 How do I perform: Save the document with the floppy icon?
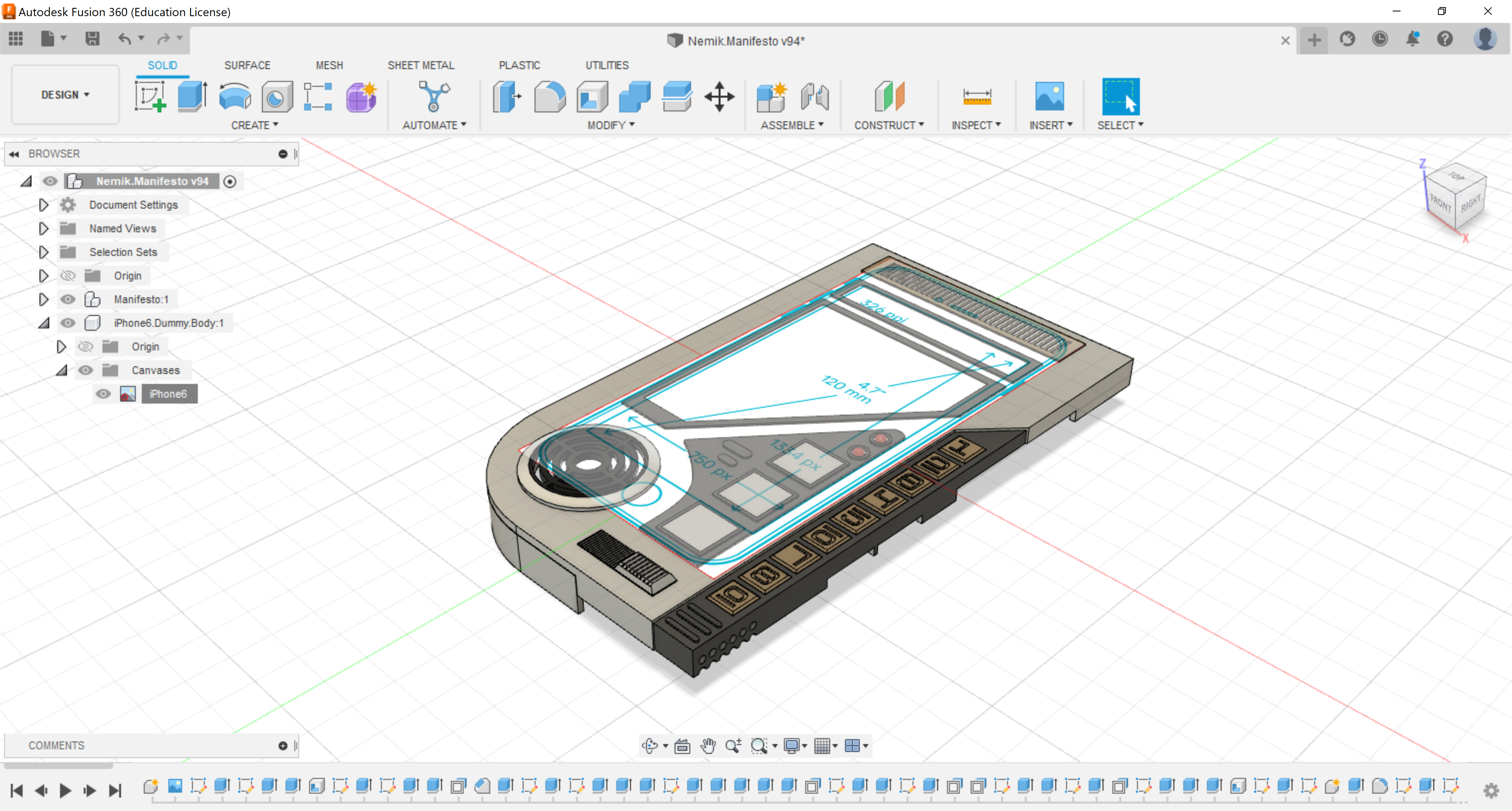92,39
